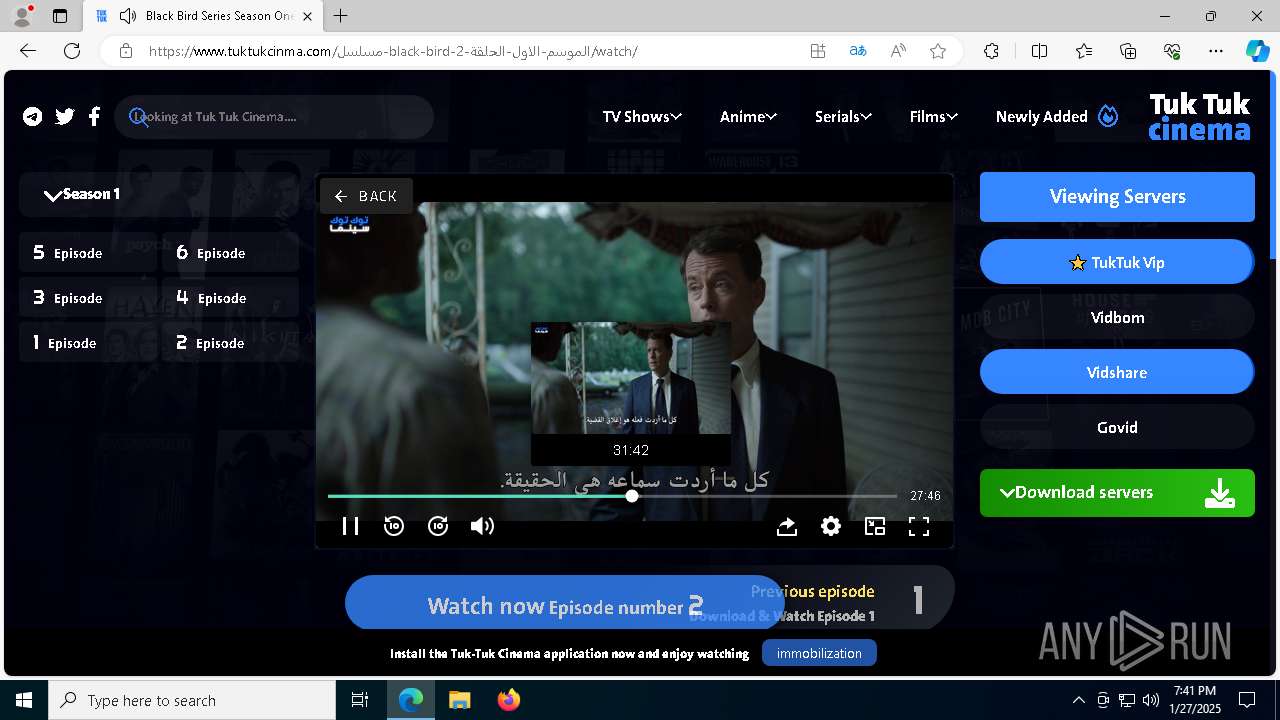Viewport: 1280px width, 720px height.
Task: Pause the video playback
Action: tap(350, 526)
